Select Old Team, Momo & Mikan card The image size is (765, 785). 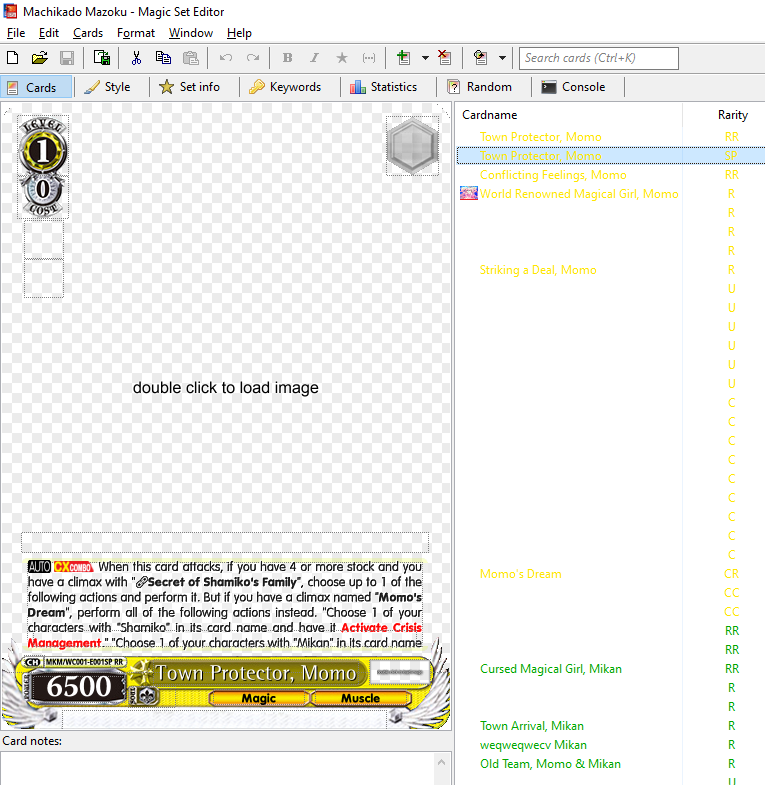point(611,764)
